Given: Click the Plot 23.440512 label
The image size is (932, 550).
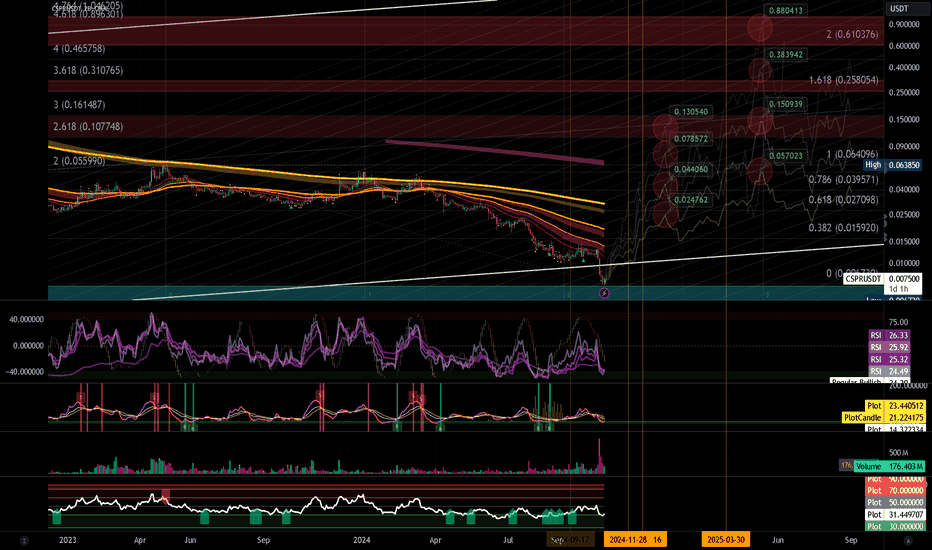Looking at the screenshot, I should click(895, 406).
